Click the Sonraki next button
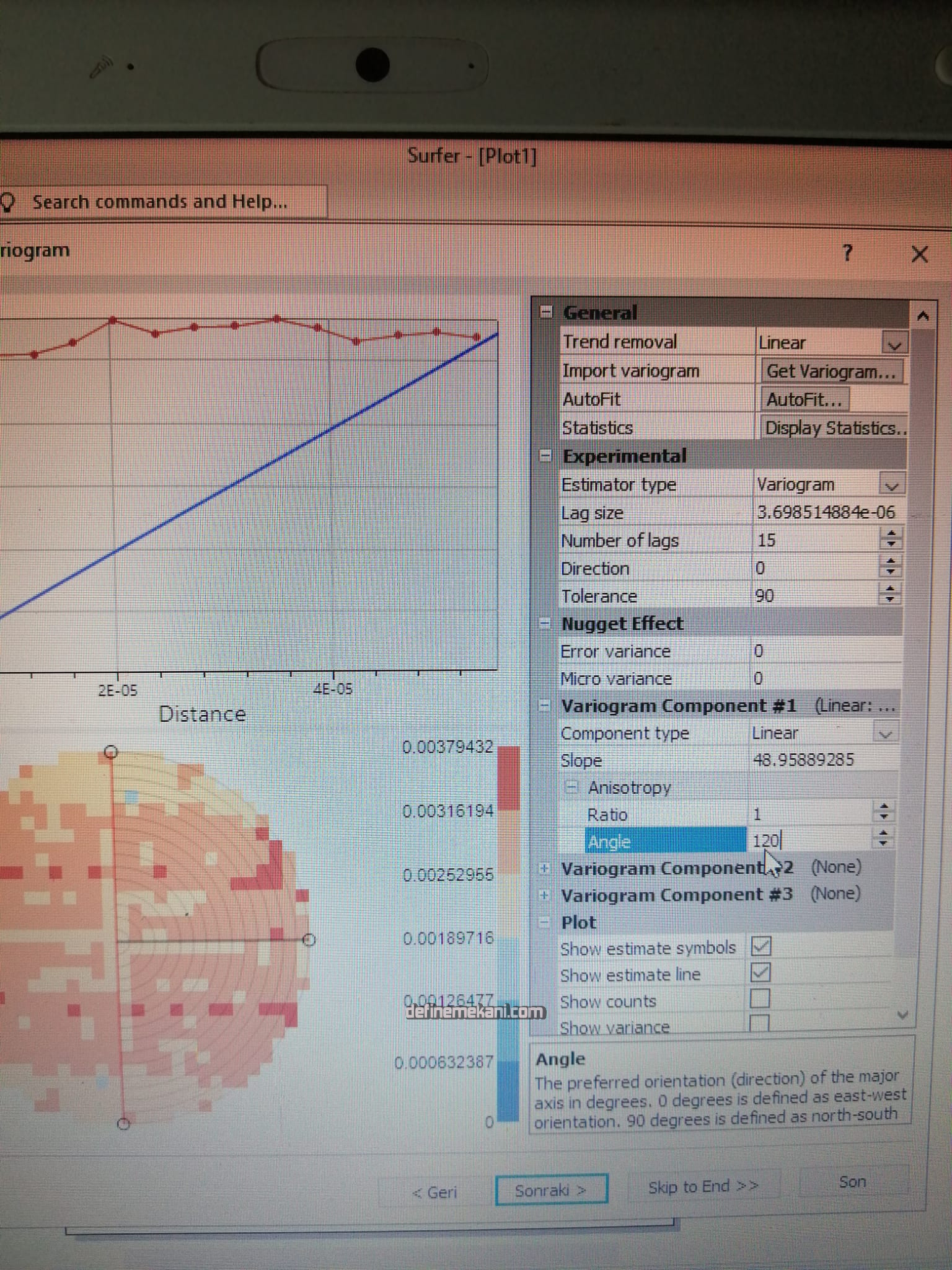This screenshot has width=952, height=1270. 550,1190
